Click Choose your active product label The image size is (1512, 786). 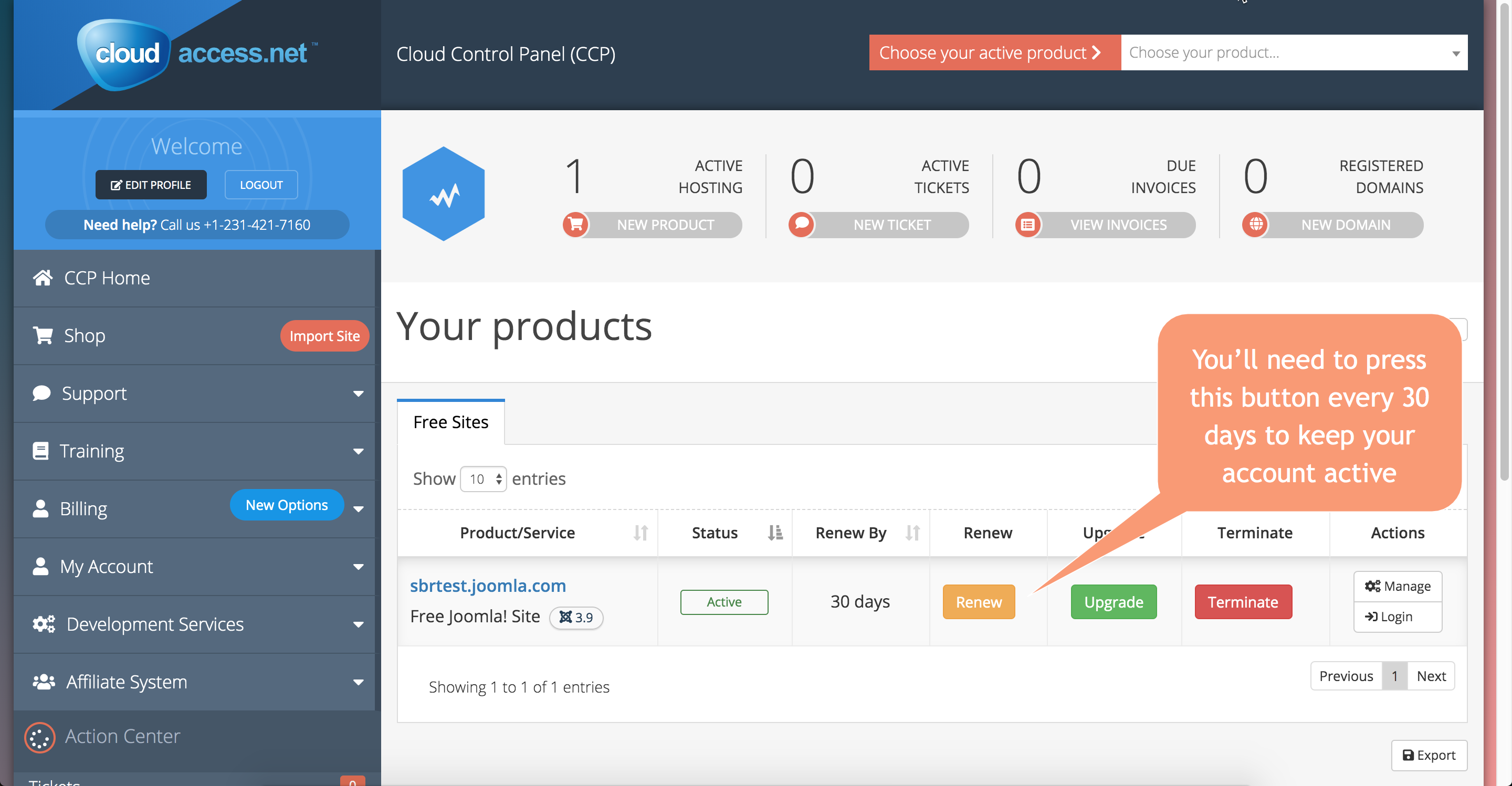(x=995, y=53)
